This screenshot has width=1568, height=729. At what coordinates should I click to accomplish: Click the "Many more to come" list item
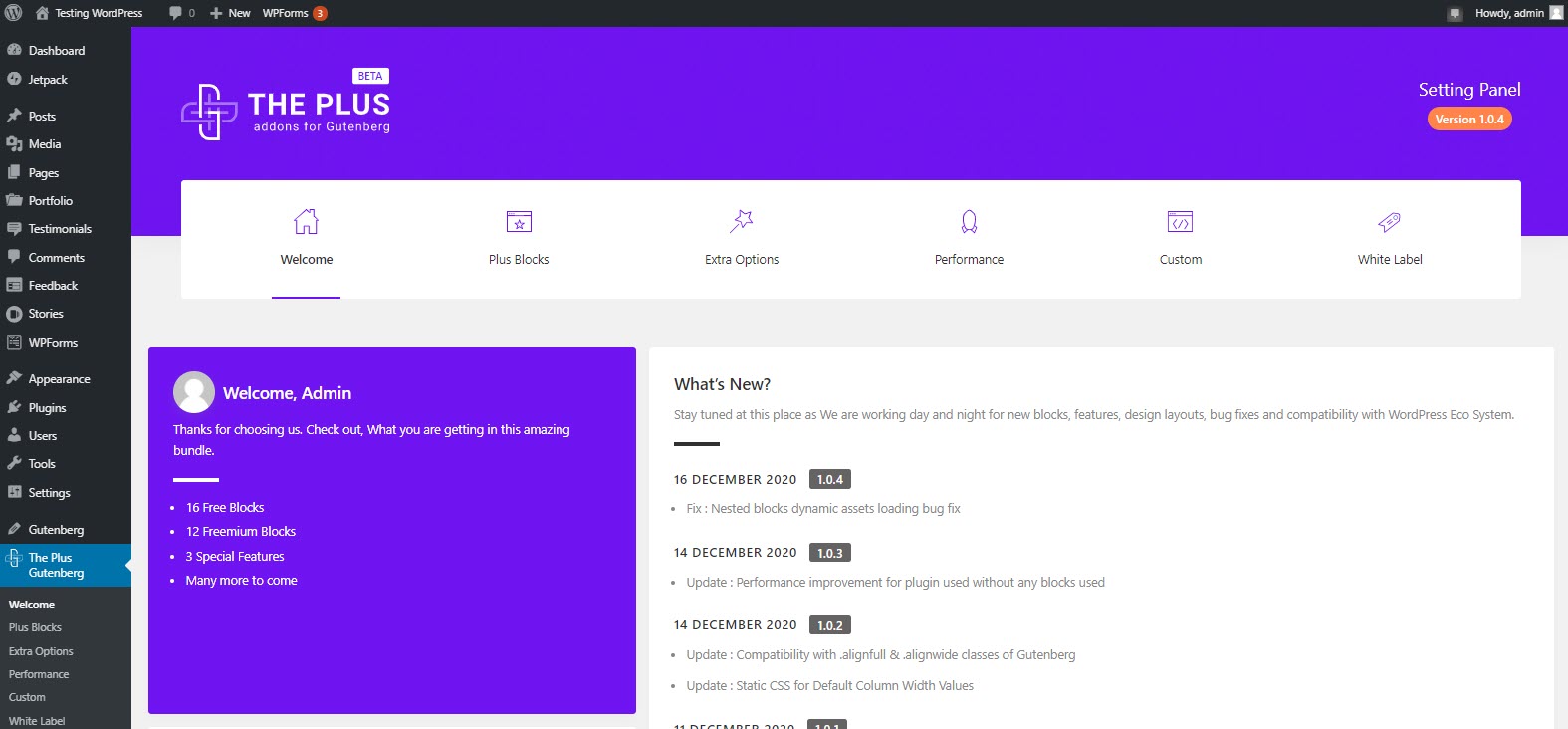242,580
